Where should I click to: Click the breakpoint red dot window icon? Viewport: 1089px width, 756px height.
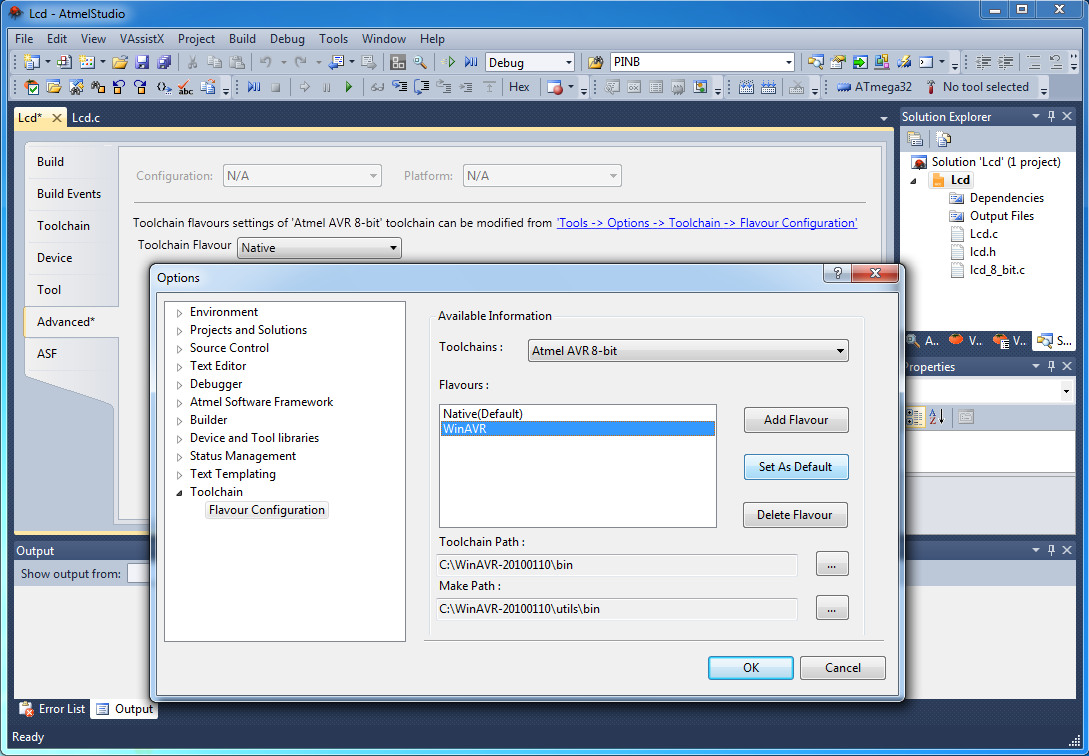point(554,87)
